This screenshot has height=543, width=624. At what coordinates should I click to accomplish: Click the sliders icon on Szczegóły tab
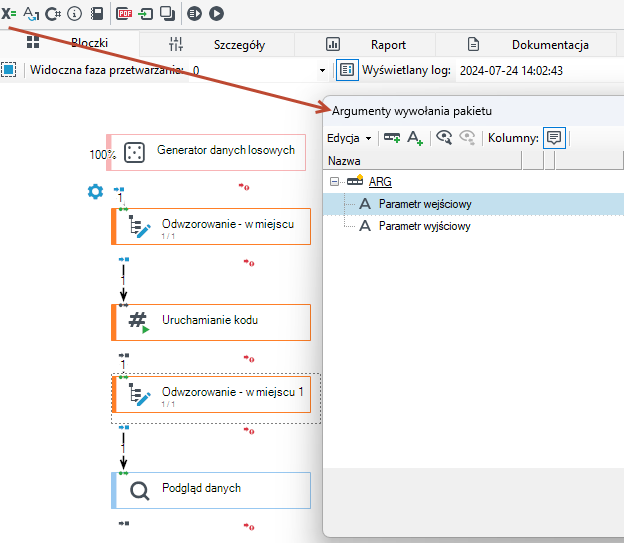point(176,44)
